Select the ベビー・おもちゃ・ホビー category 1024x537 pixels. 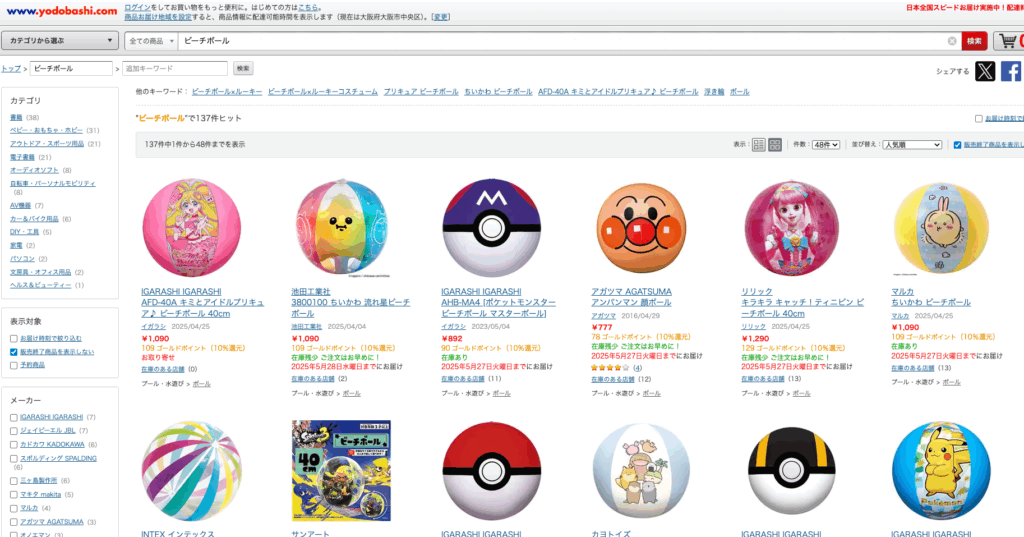tap(46, 131)
